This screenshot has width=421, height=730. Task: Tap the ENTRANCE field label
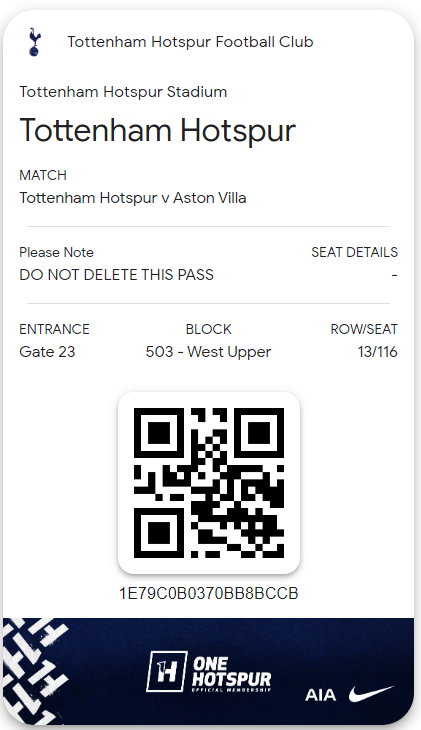(54, 329)
